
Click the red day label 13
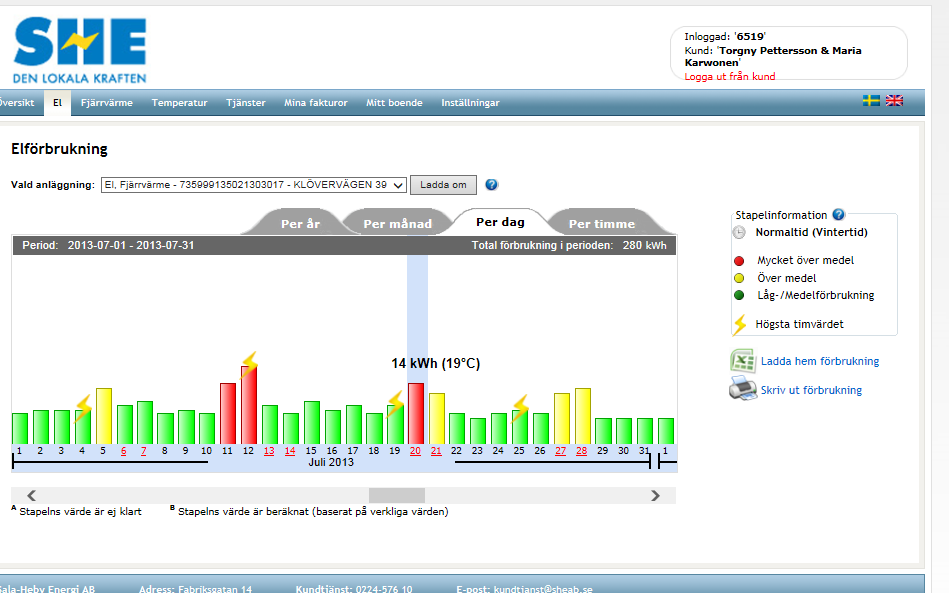[x=269, y=451]
